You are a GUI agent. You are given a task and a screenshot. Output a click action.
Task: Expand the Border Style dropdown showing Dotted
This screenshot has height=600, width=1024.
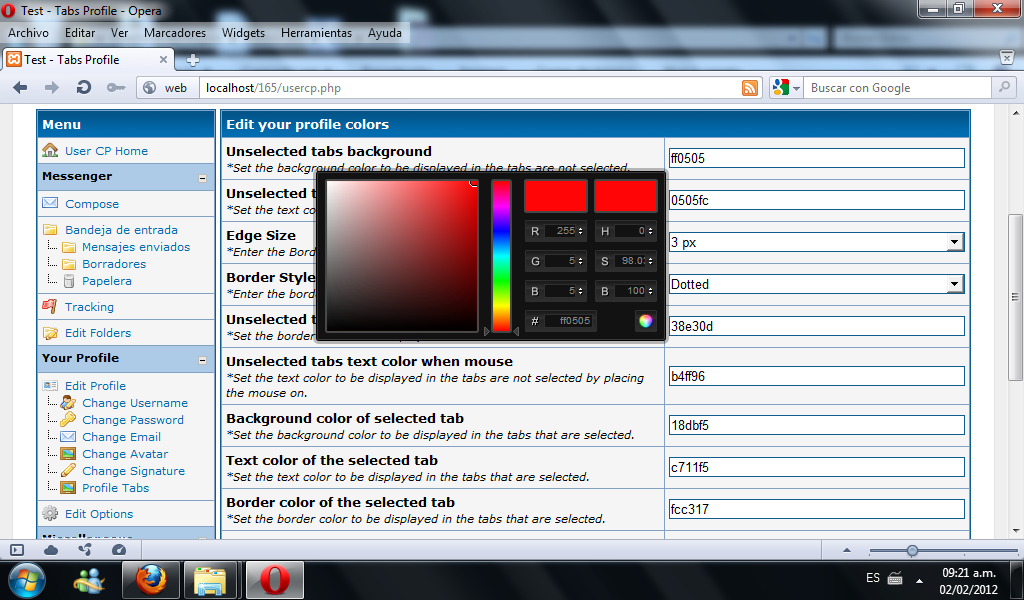[955, 284]
